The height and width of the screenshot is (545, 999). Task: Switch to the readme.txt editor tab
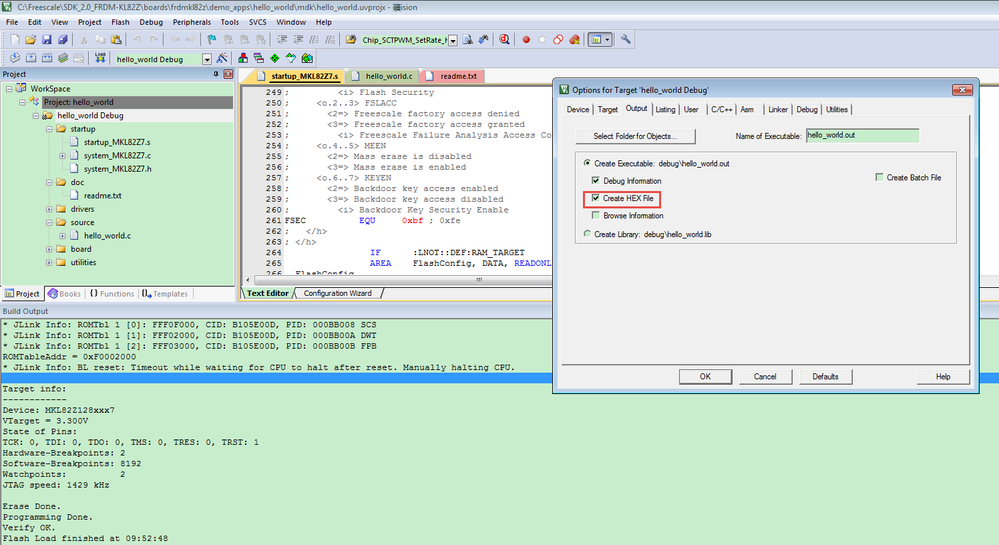pos(453,76)
